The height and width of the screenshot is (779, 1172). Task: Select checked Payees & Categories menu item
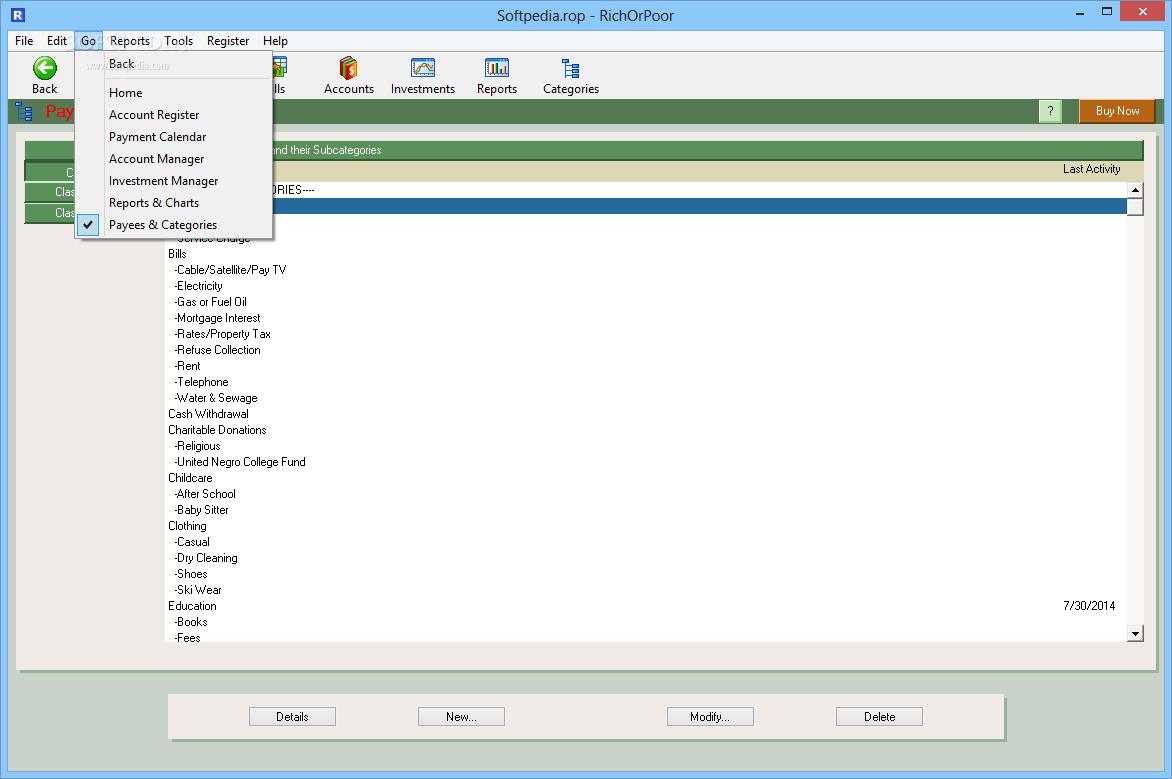coord(173,225)
